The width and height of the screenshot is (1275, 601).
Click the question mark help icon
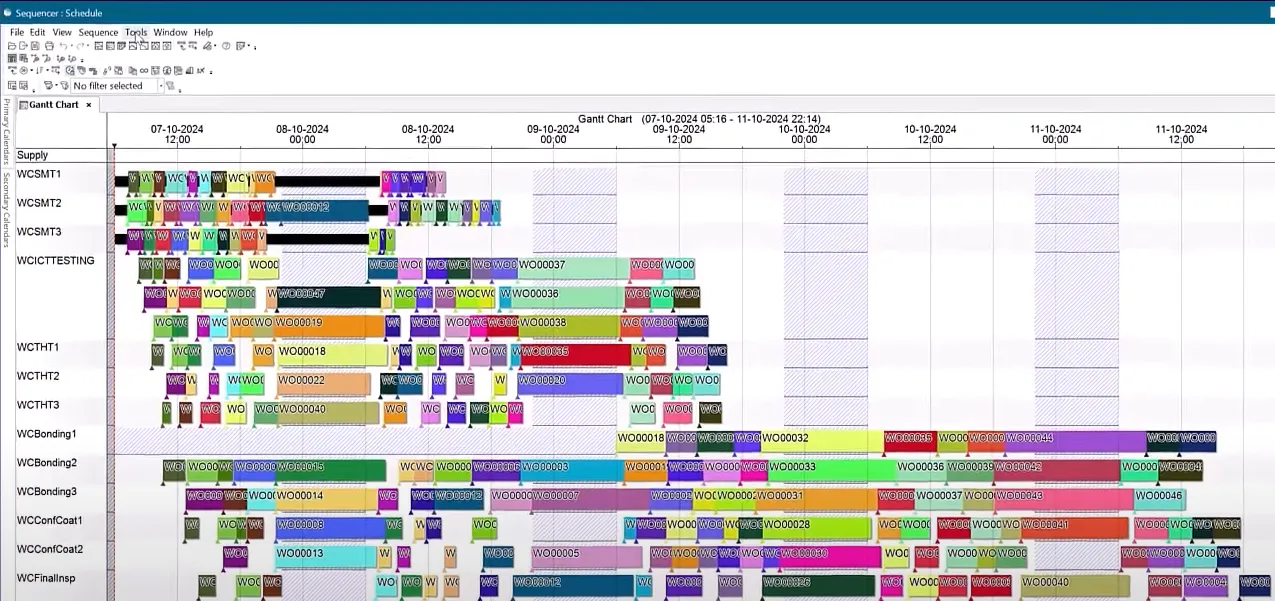click(226, 46)
